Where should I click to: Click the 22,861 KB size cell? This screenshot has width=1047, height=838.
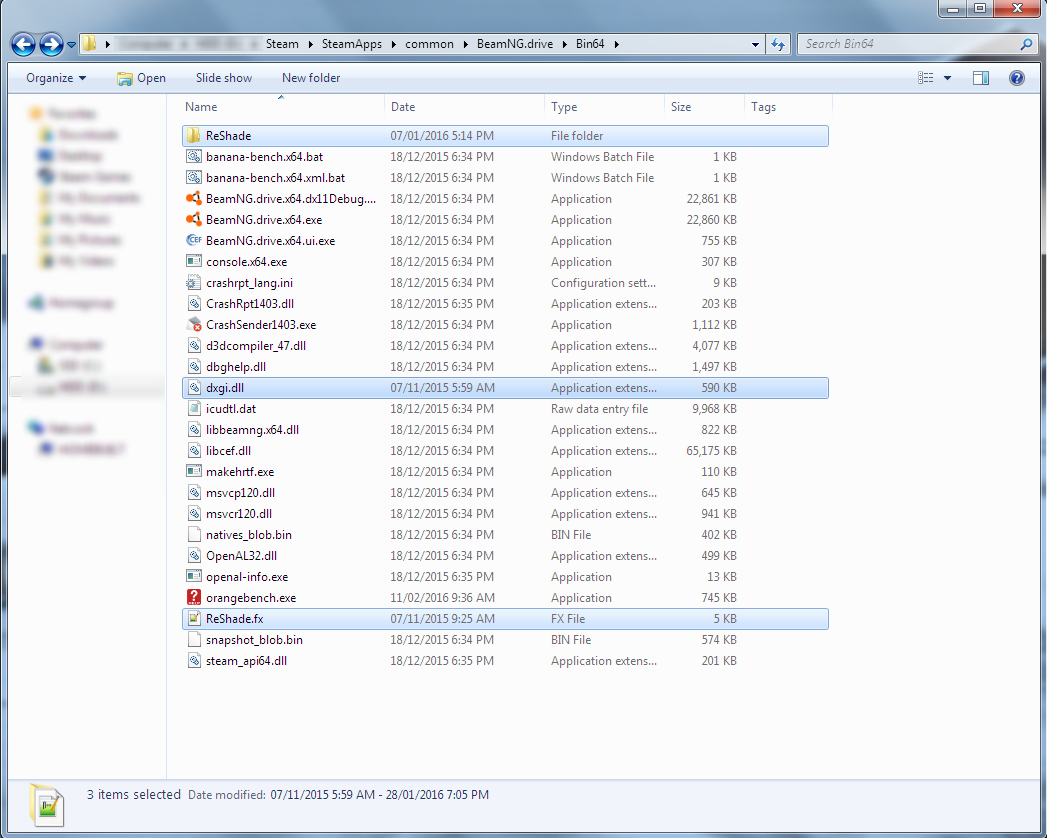pyautogui.click(x=712, y=199)
